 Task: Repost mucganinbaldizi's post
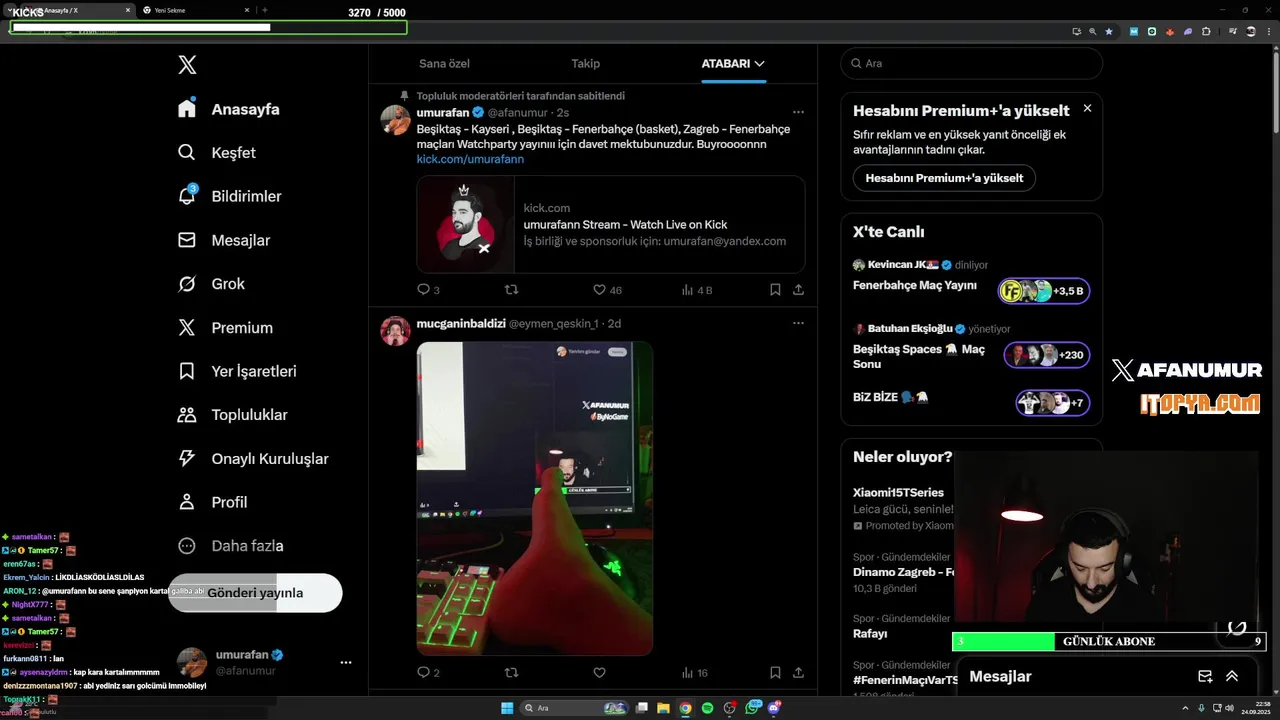[511, 673]
